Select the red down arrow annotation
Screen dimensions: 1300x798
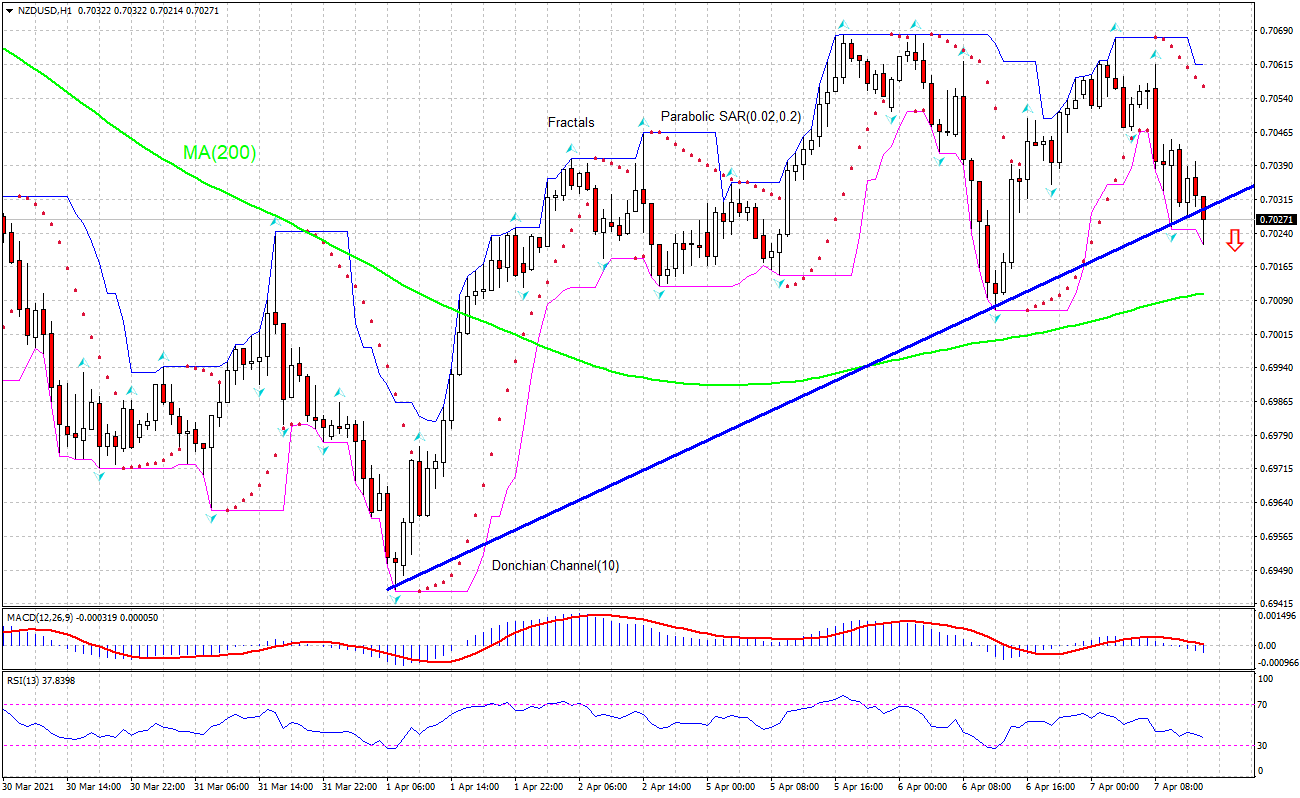1236,239
